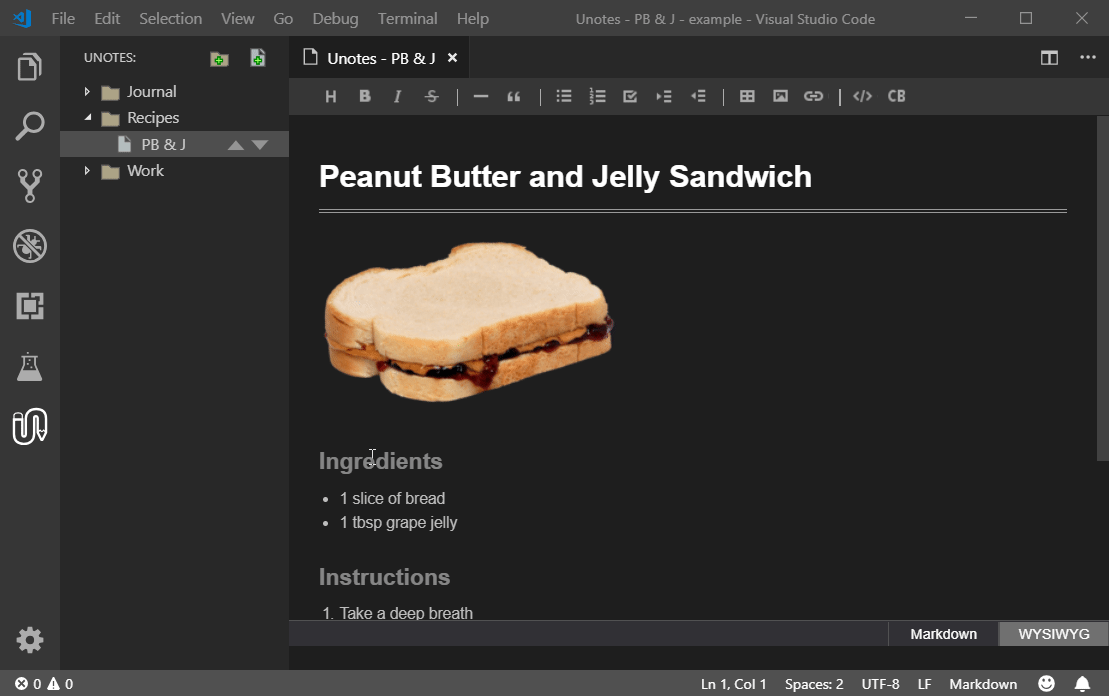Open the Terminal menu
This screenshot has width=1109, height=696.
point(407,18)
